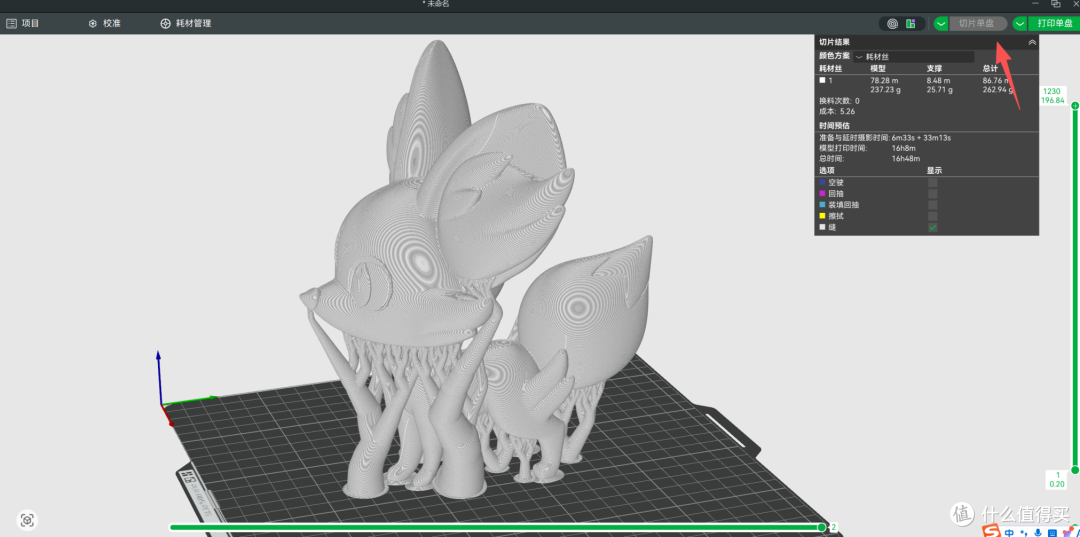
Task: Uncheck display checkbox for 缝
Action: [933, 227]
